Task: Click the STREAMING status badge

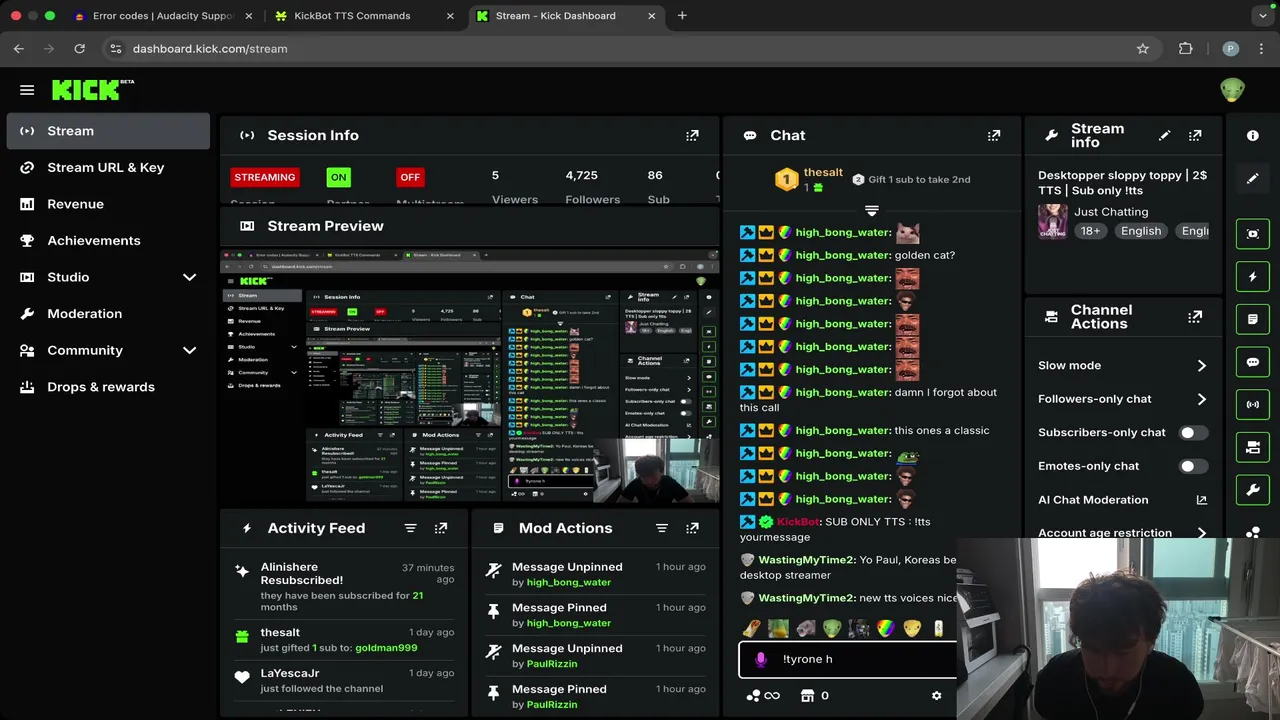Action: click(265, 177)
